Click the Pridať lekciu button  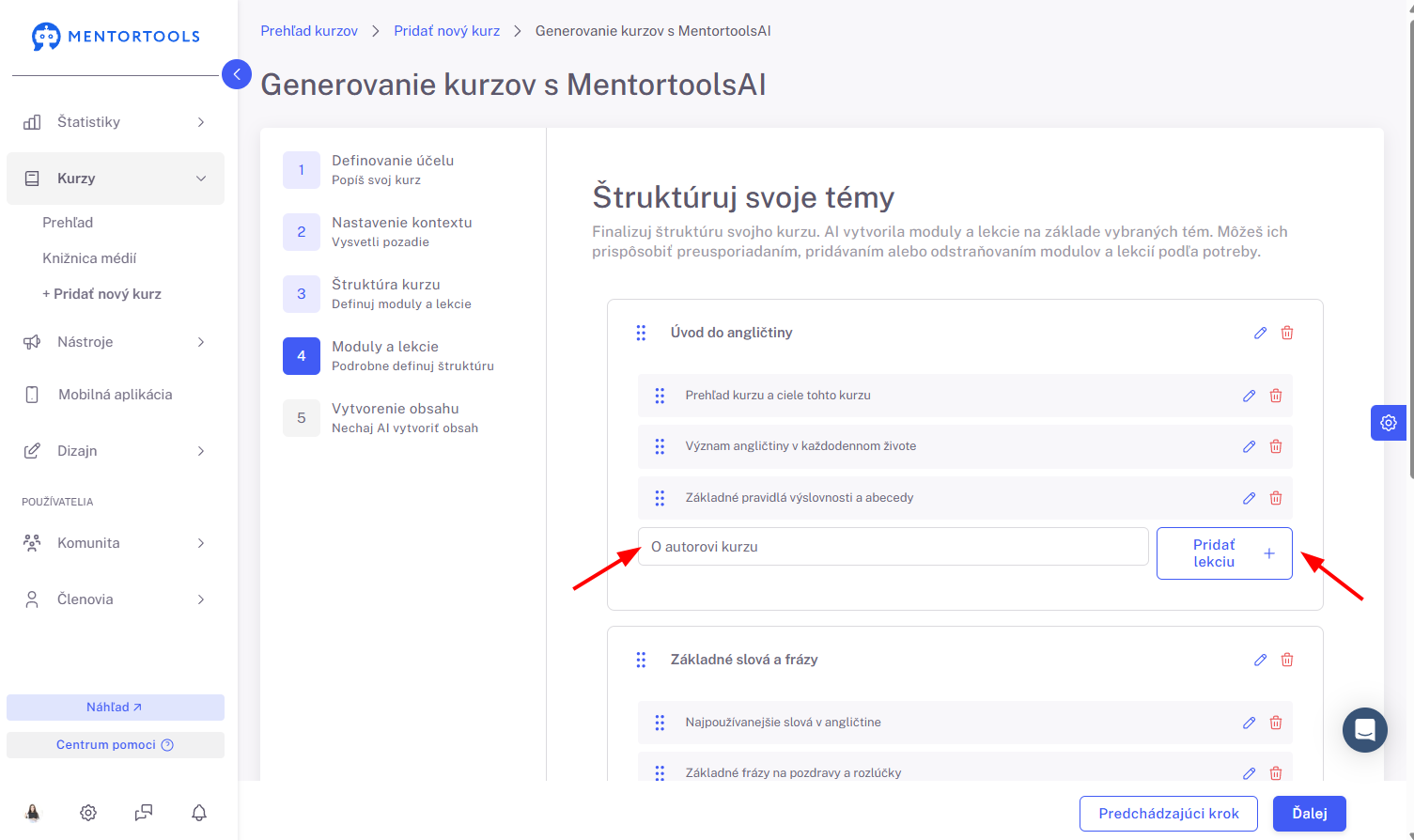[1224, 553]
